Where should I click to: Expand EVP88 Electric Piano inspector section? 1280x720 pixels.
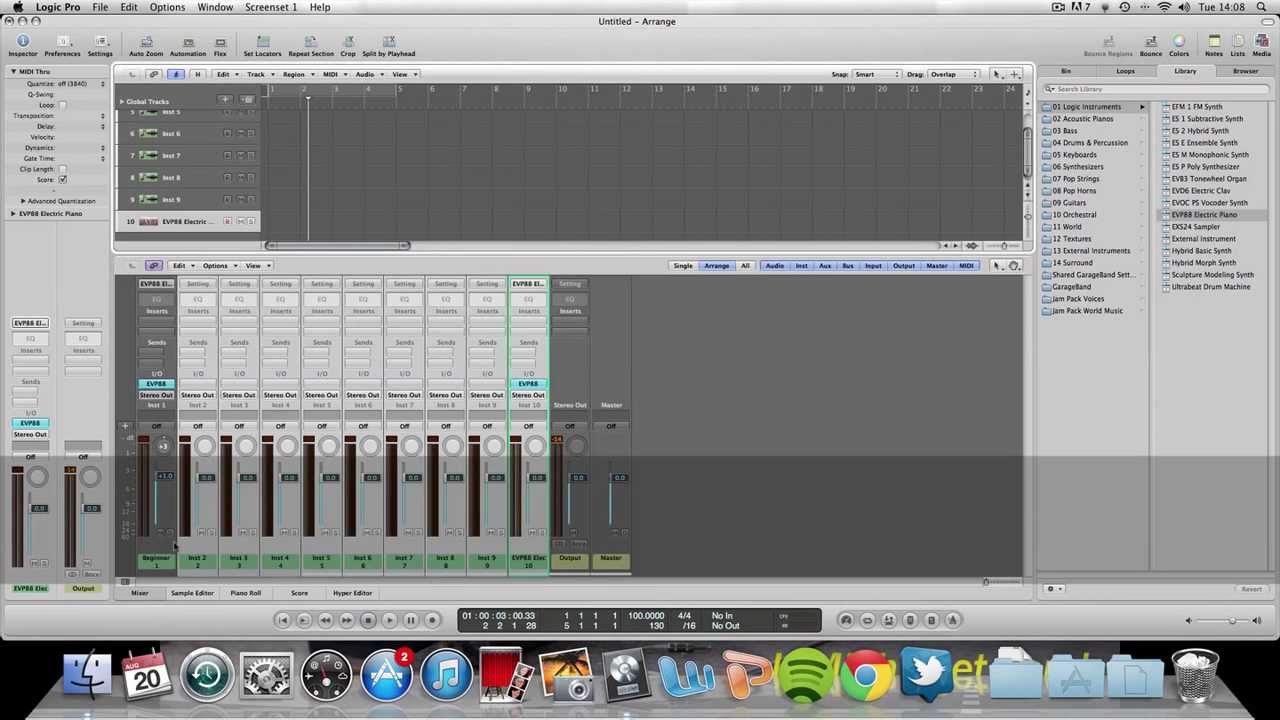[x=13, y=213]
